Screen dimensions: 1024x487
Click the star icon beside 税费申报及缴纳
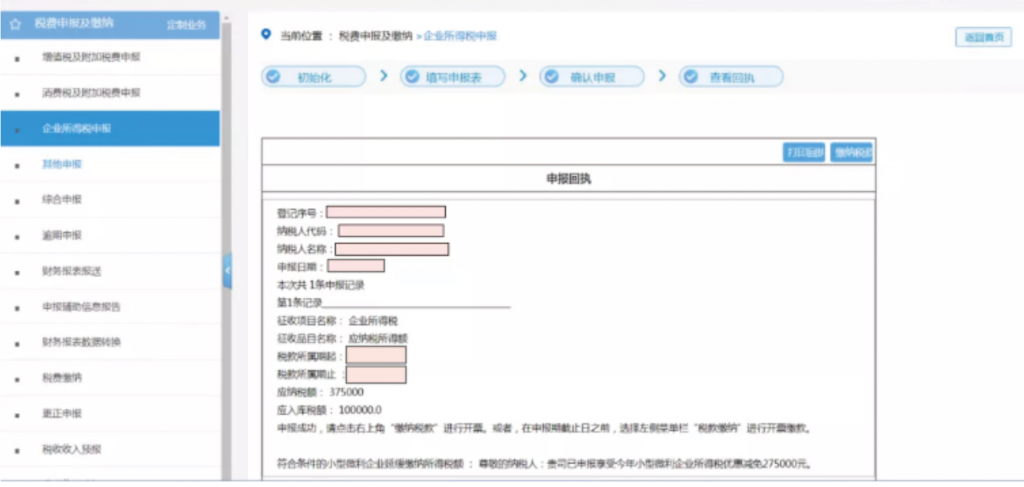point(15,23)
